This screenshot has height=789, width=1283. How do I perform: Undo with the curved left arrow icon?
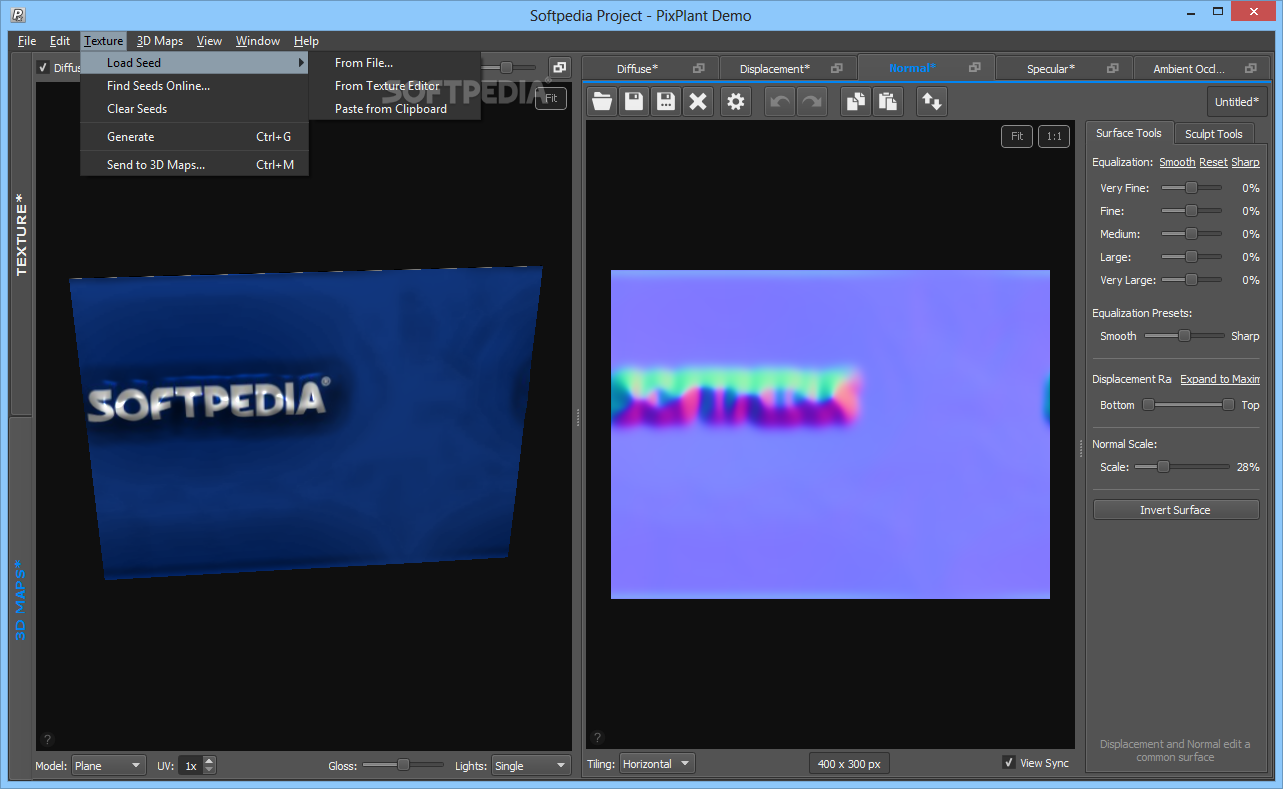[780, 101]
